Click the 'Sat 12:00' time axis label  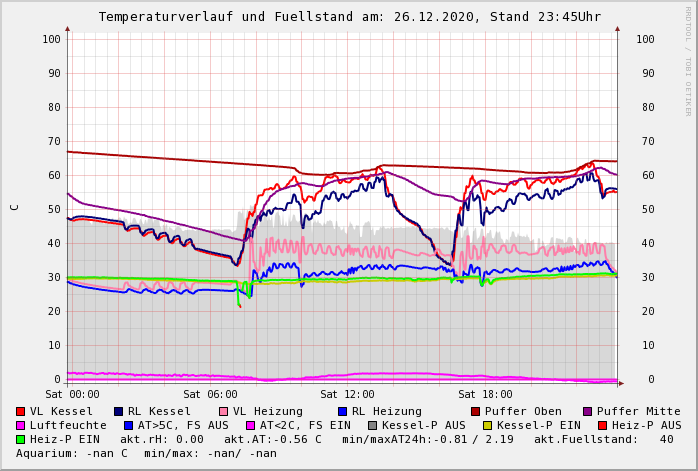pyautogui.click(x=347, y=394)
